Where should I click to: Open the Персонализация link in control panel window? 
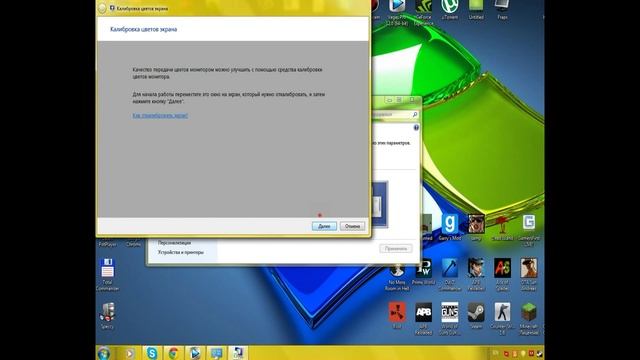click(174, 242)
